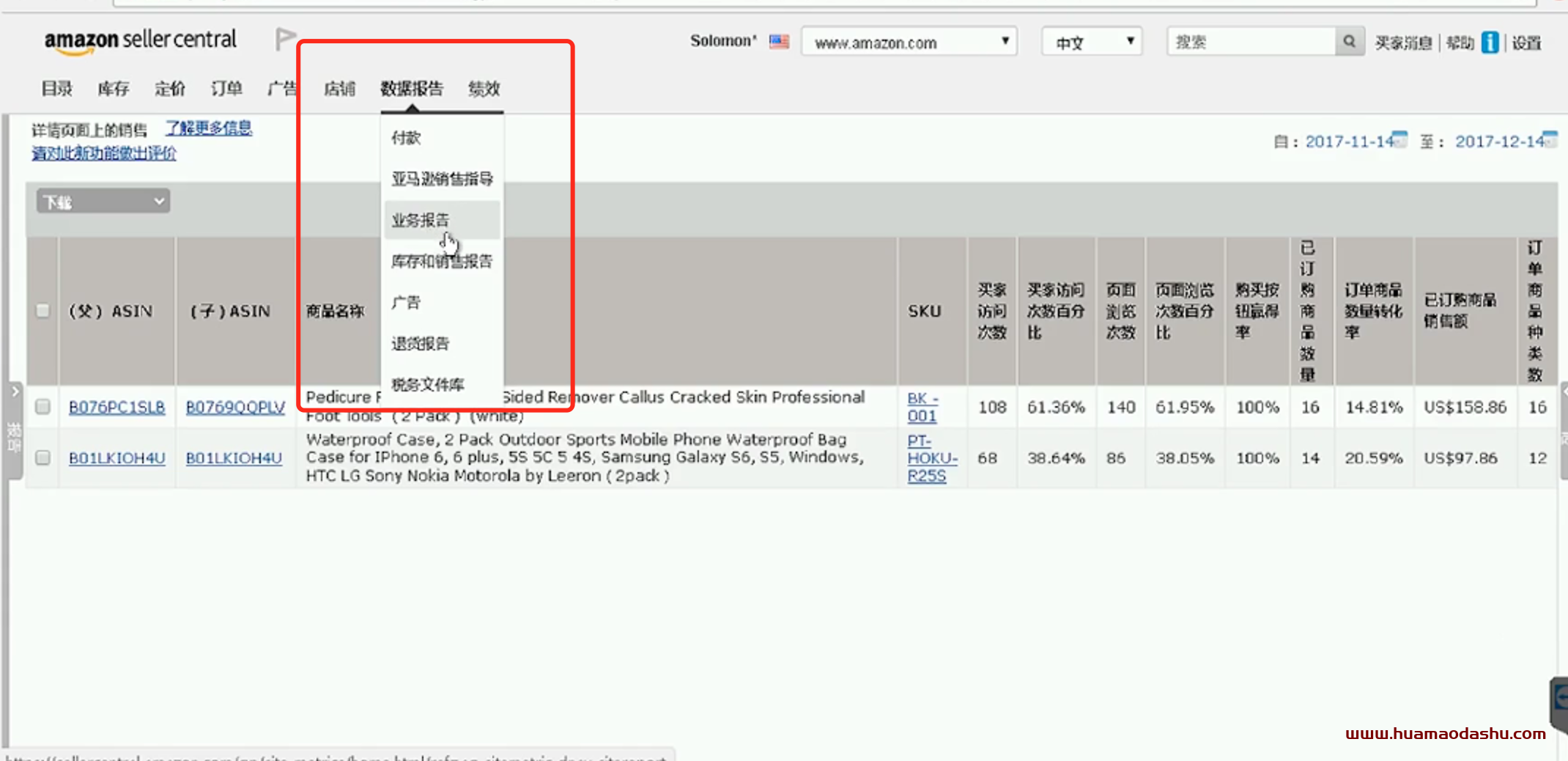Open the 定价 menu

170,89
